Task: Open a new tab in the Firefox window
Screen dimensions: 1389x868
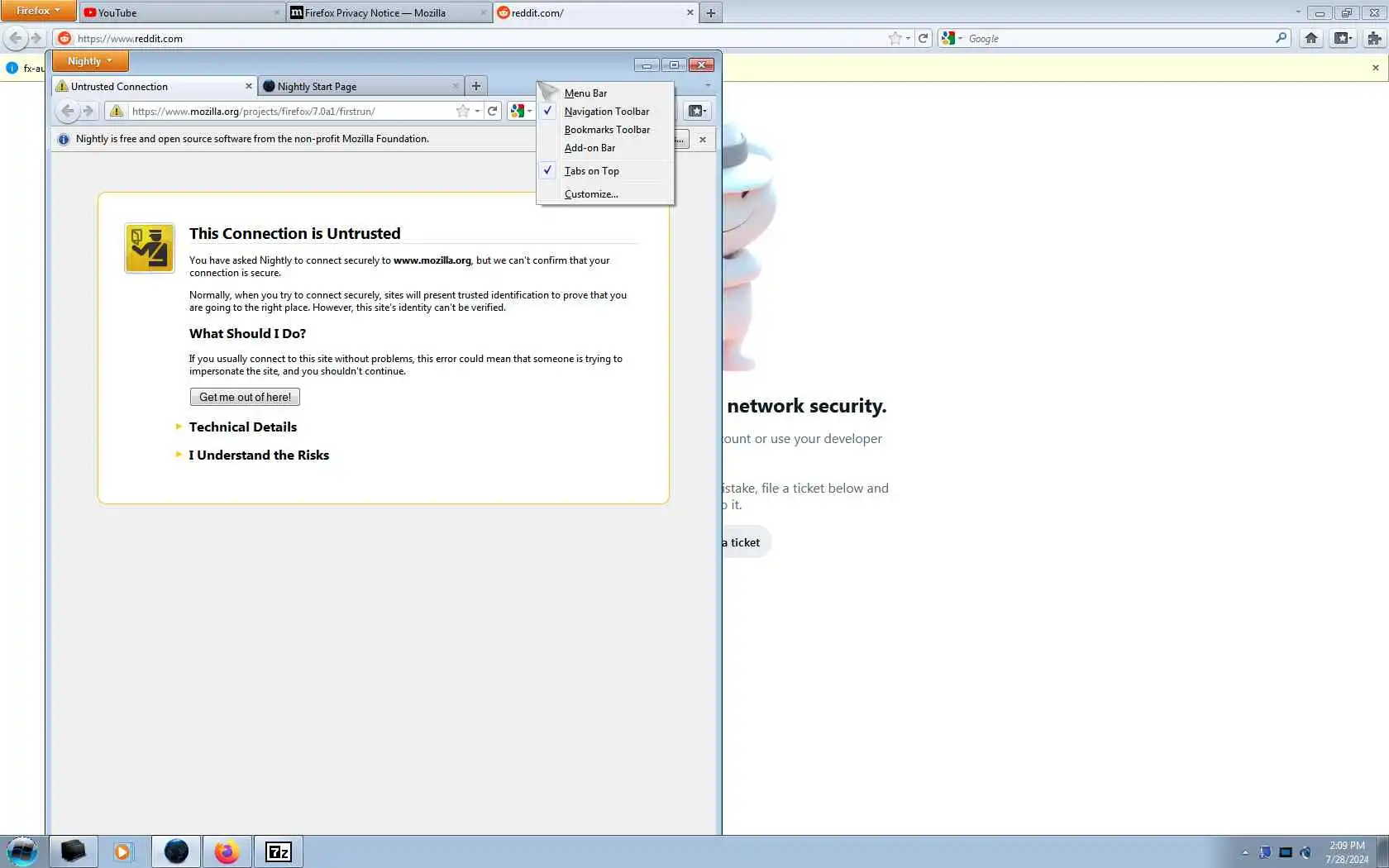Action: coord(711,13)
